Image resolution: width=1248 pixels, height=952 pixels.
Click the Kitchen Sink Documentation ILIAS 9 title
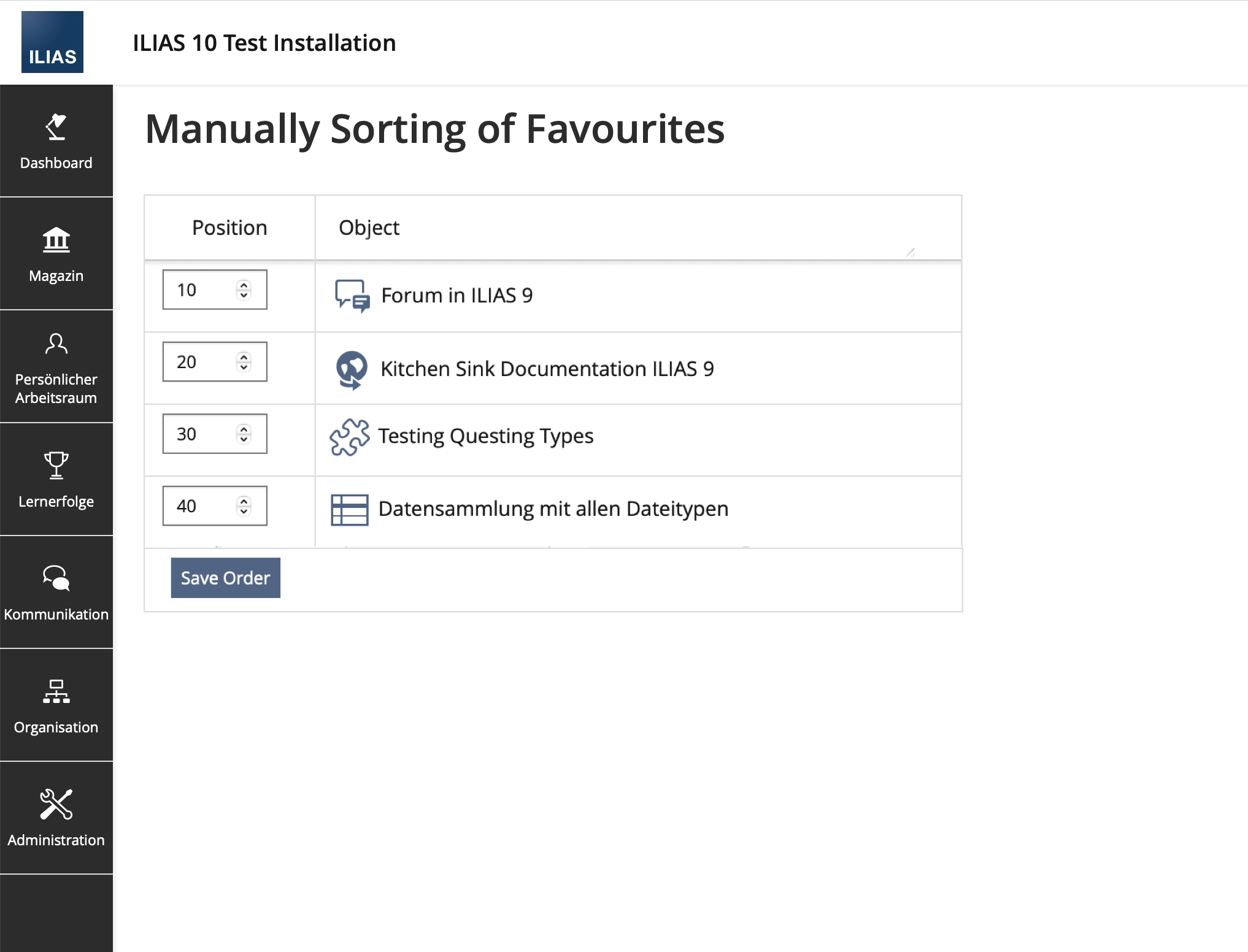[x=547, y=369]
